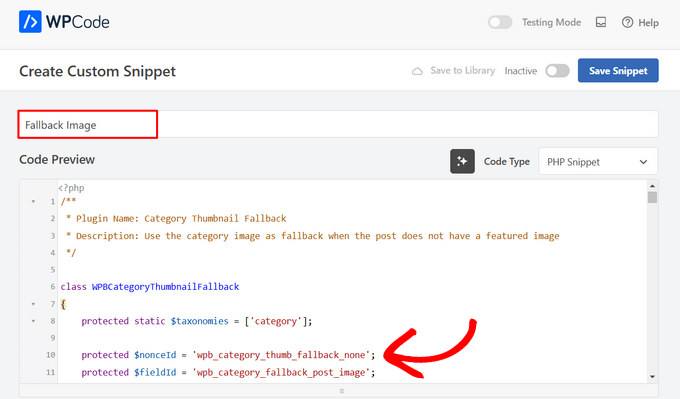Collapse code fold arrow at line 8

click(x=33, y=321)
